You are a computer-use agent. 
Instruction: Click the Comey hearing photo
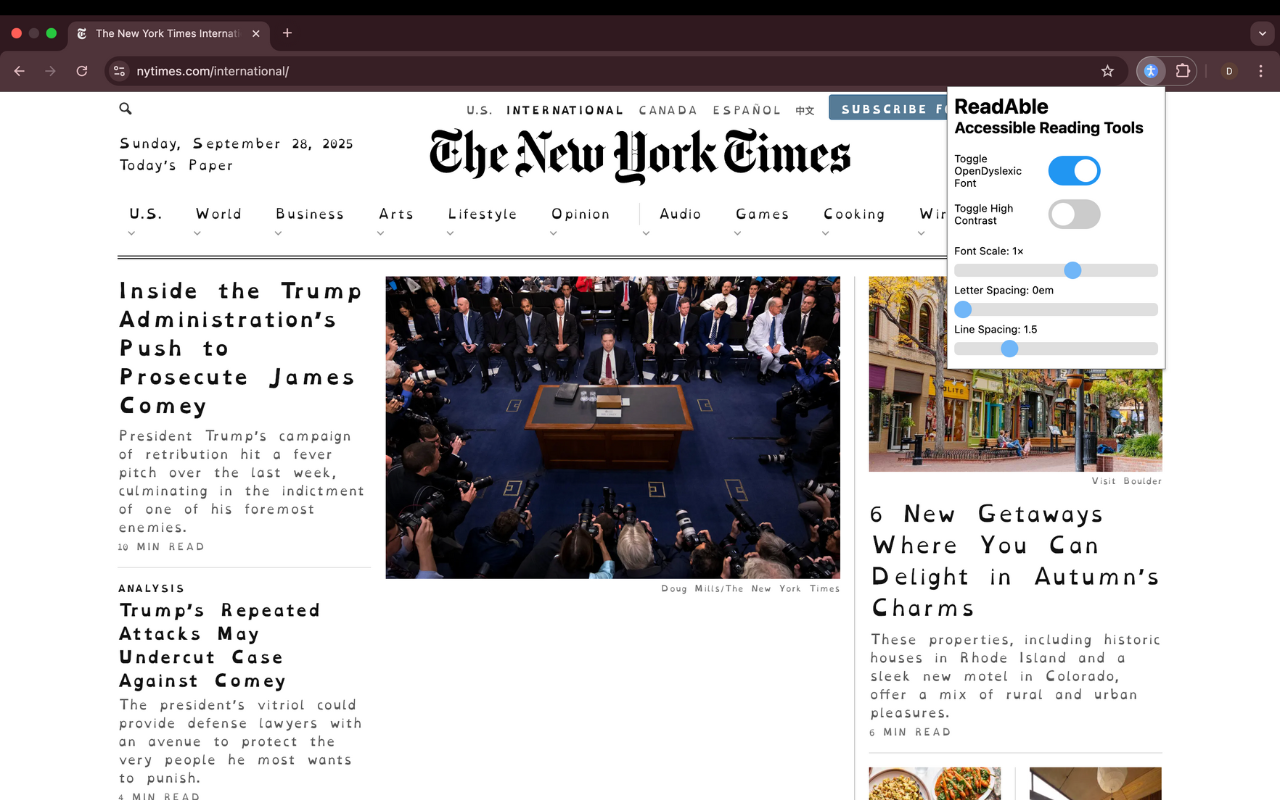613,428
